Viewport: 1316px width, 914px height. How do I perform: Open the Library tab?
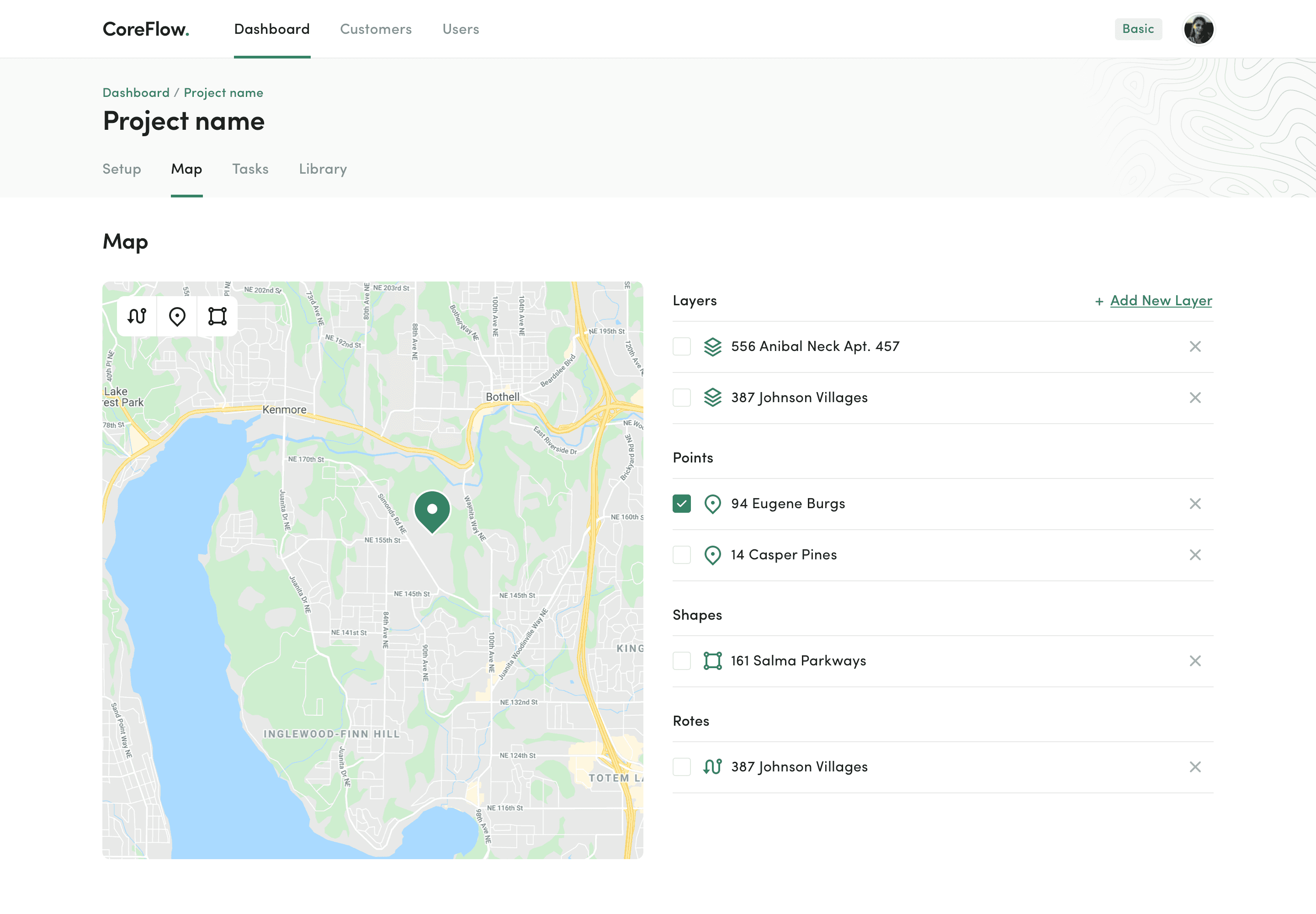point(323,169)
